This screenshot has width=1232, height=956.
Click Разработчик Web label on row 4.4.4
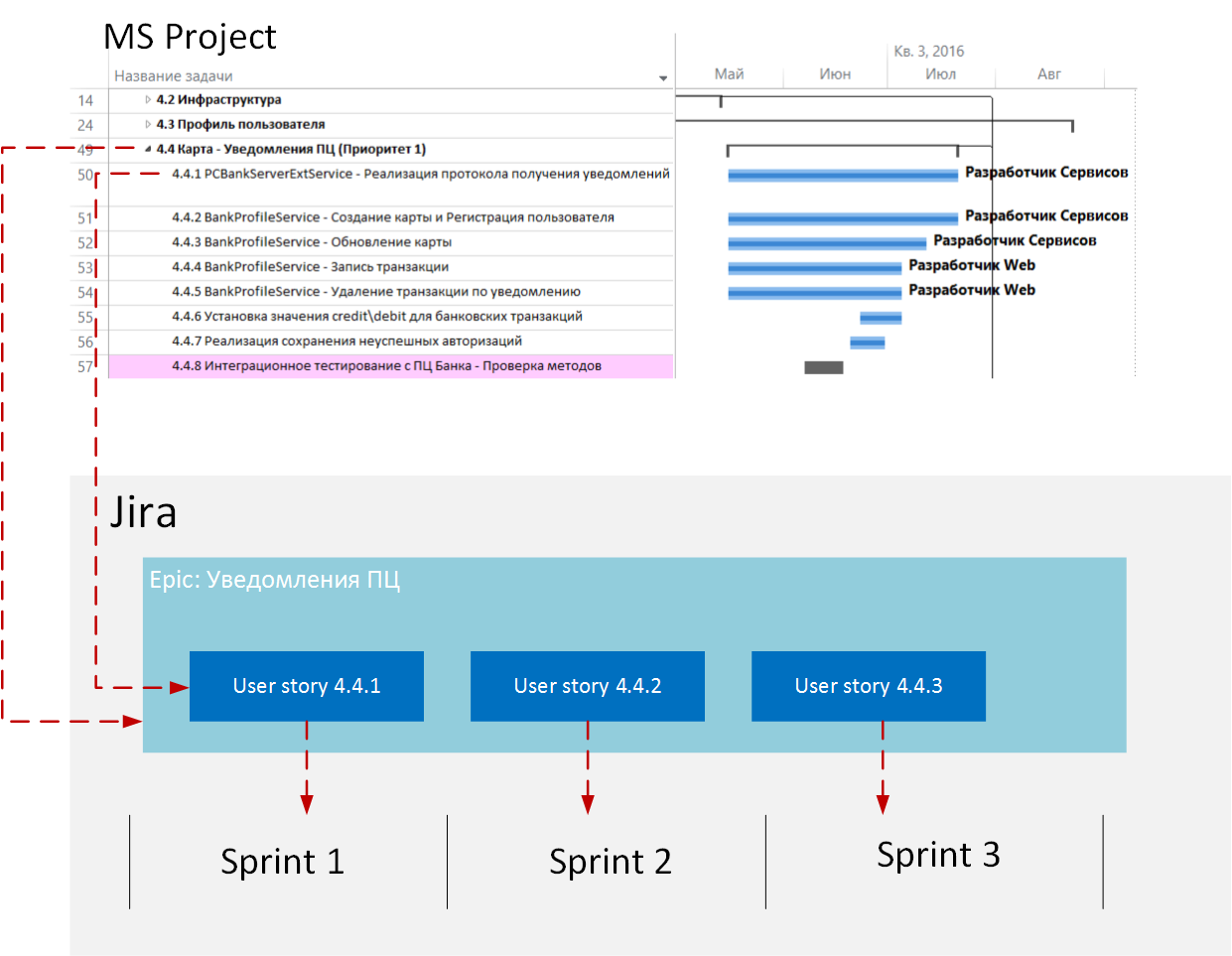[x=972, y=266]
